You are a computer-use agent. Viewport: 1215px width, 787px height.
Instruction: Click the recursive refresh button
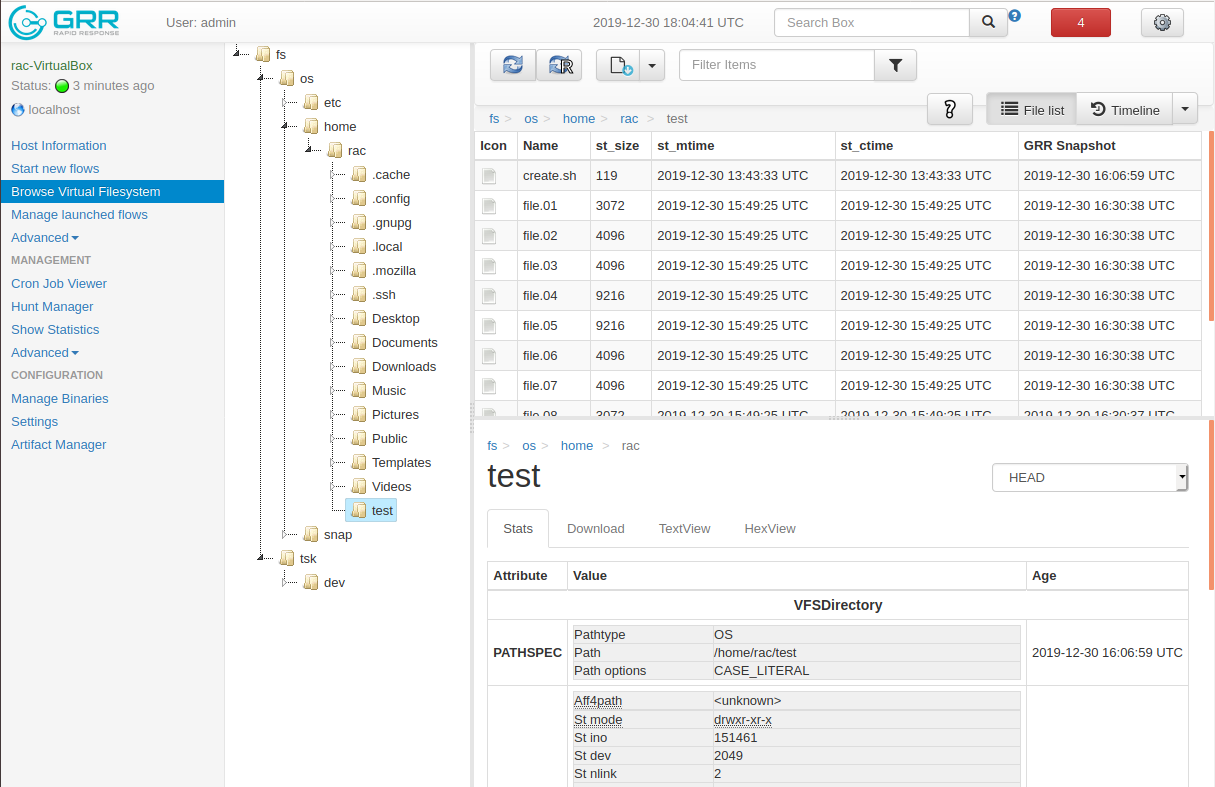click(x=559, y=65)
